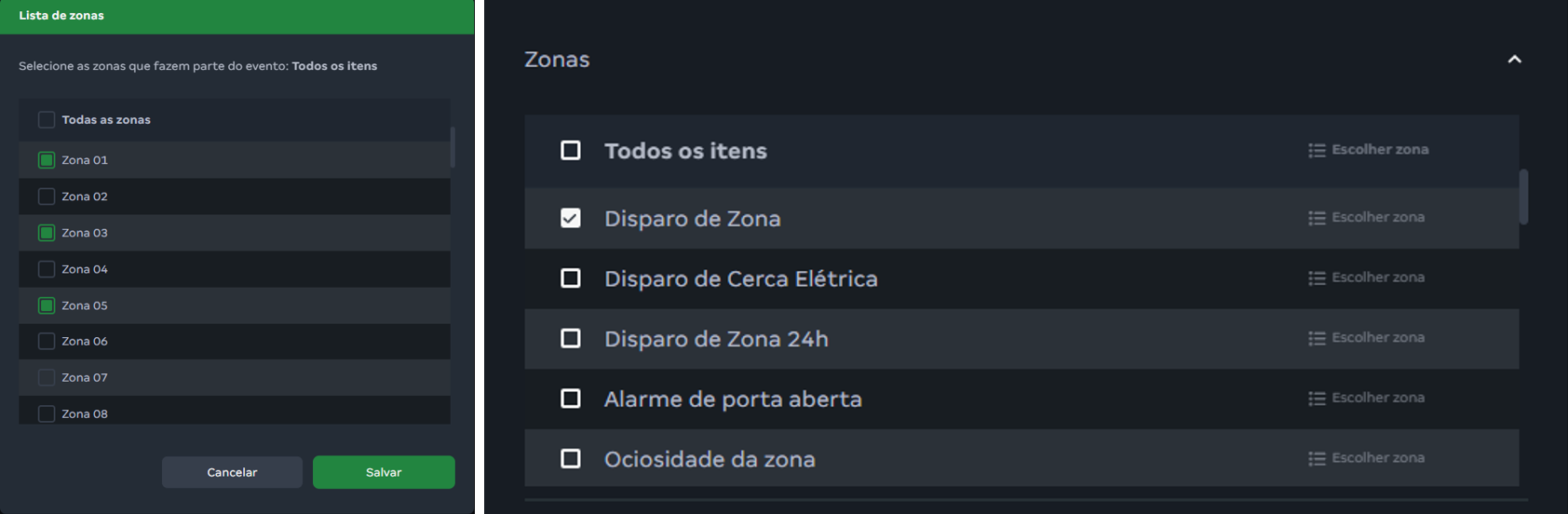This screenshot has height=514, width=1568.
Task: Click list icon in Disparo de Cerca Elétrica row
Action: (1317, 278)
